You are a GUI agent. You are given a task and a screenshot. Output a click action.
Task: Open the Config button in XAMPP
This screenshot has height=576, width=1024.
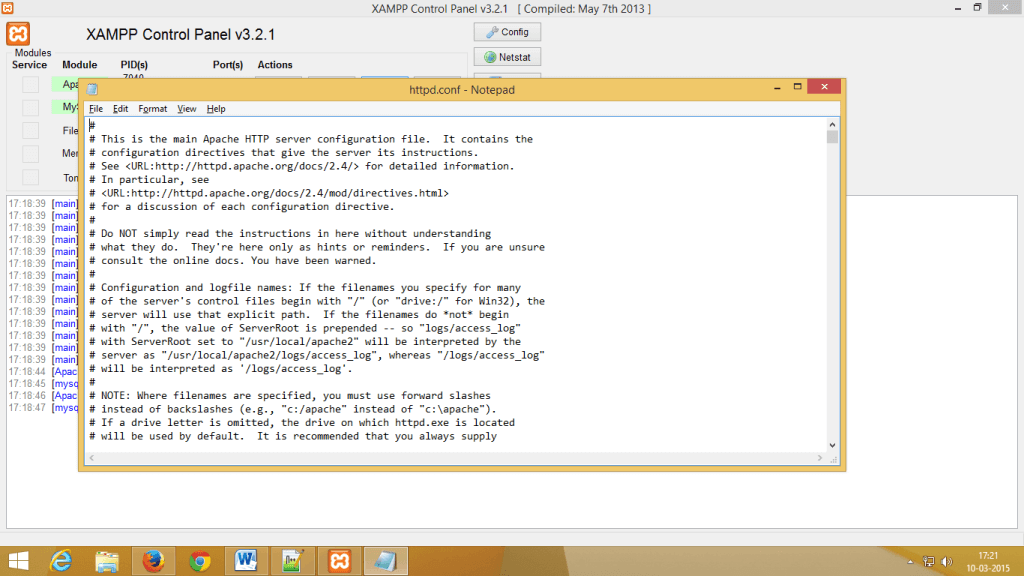pyautogui.click(x=507, y=32)
